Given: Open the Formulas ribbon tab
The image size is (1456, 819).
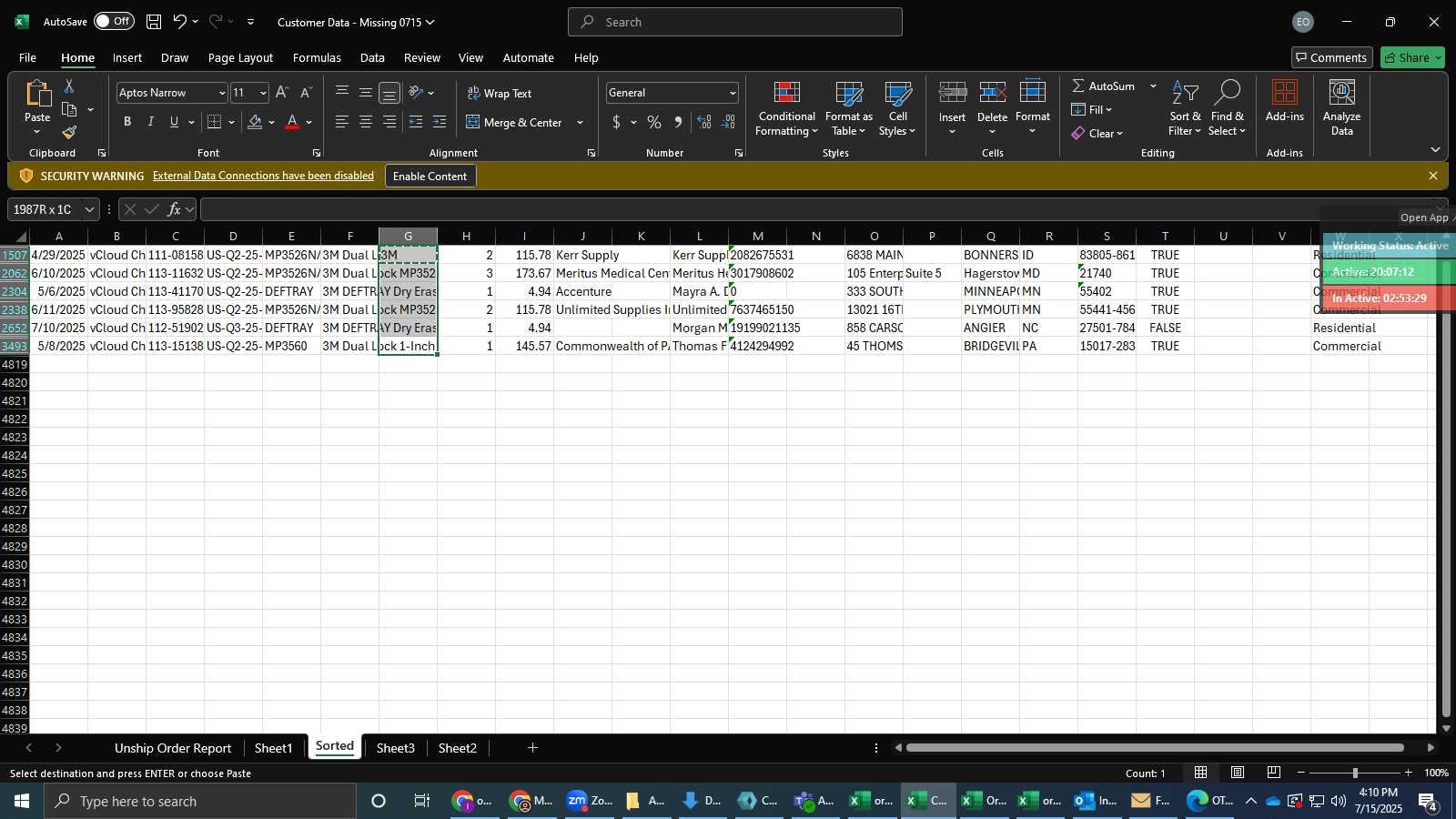Looking at the screenshot, I should point(317,57).
